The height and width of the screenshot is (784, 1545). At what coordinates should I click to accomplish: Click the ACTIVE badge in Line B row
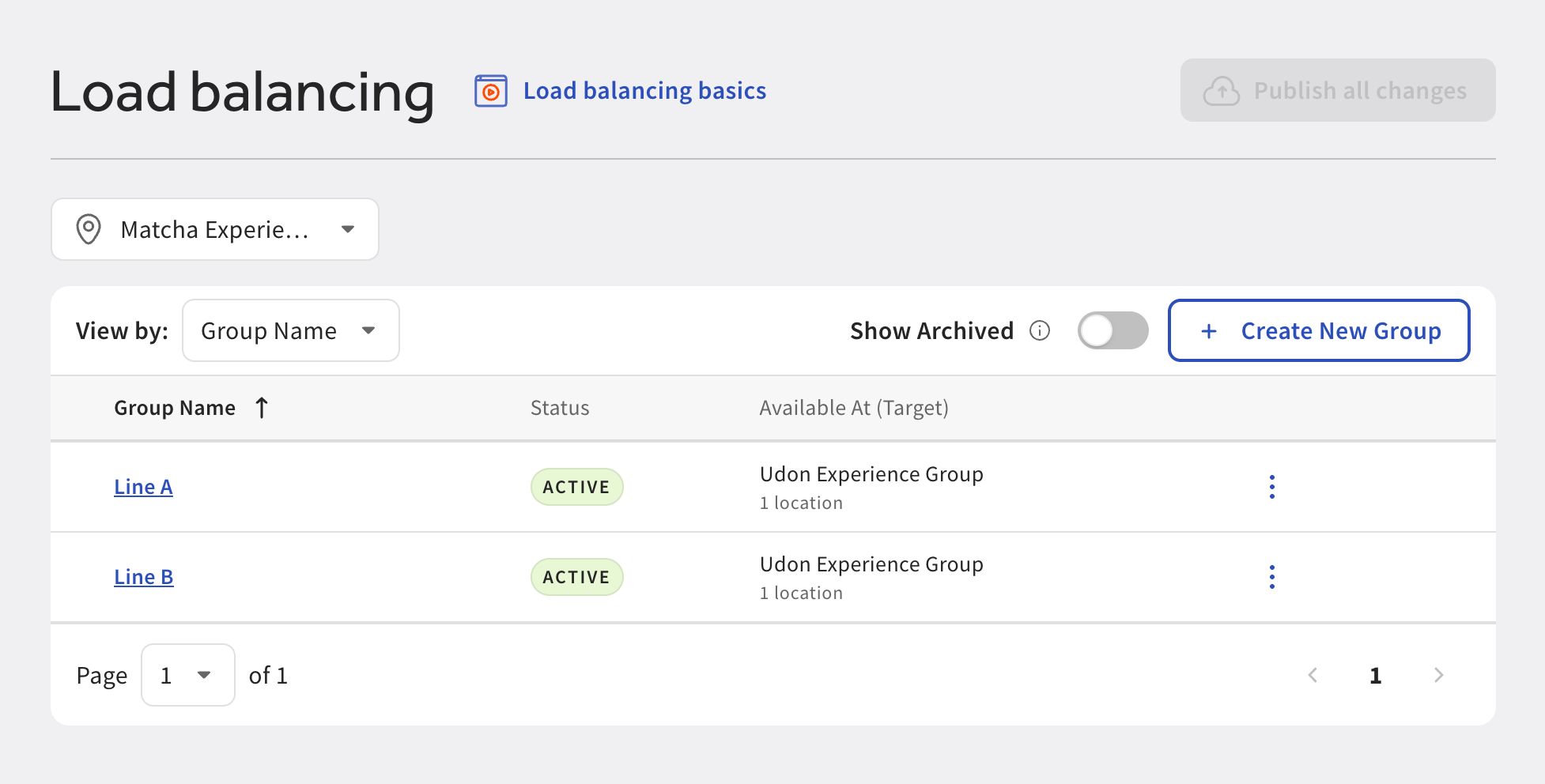(577, 577)
